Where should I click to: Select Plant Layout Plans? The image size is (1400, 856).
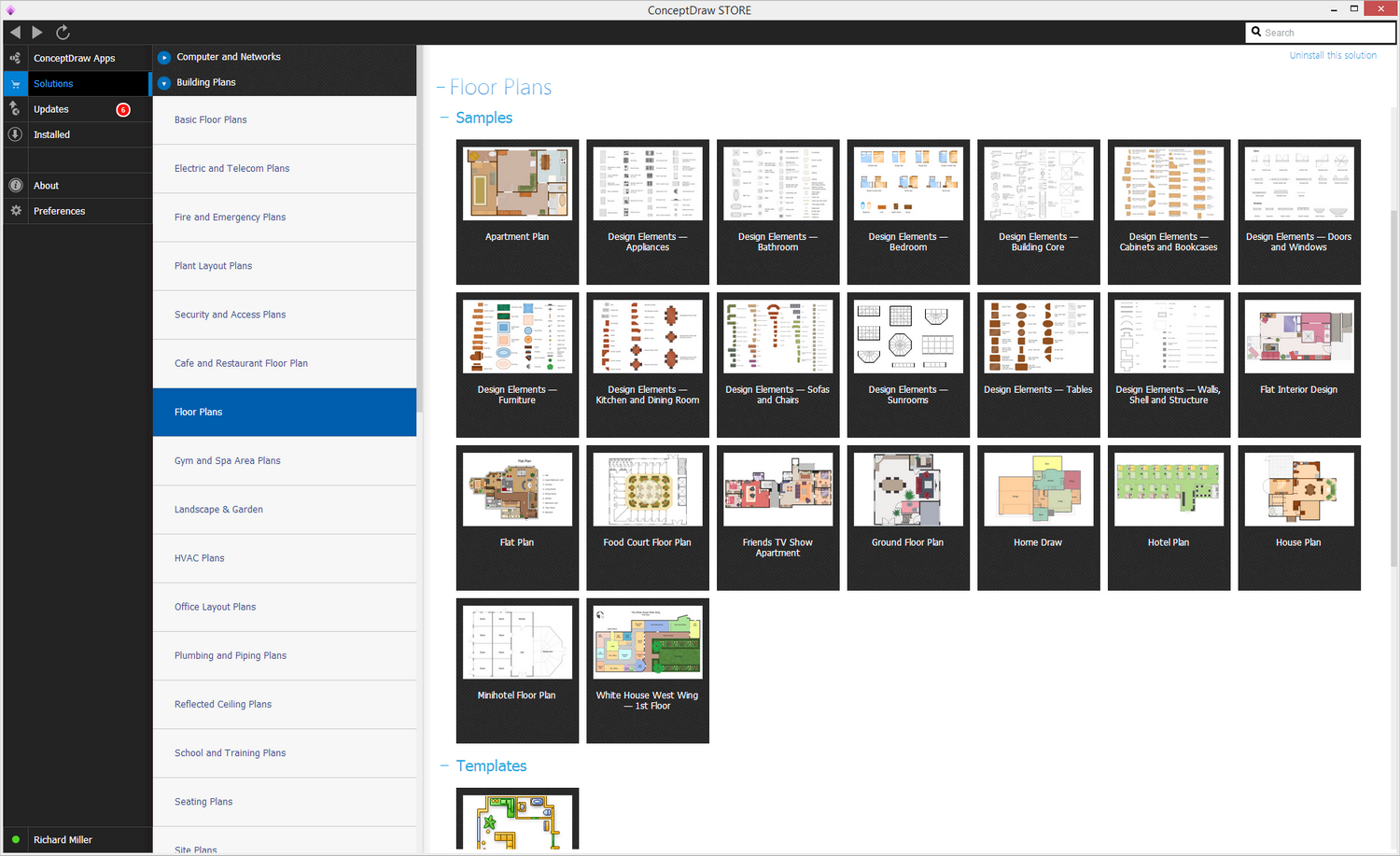[x=285, y=266]
